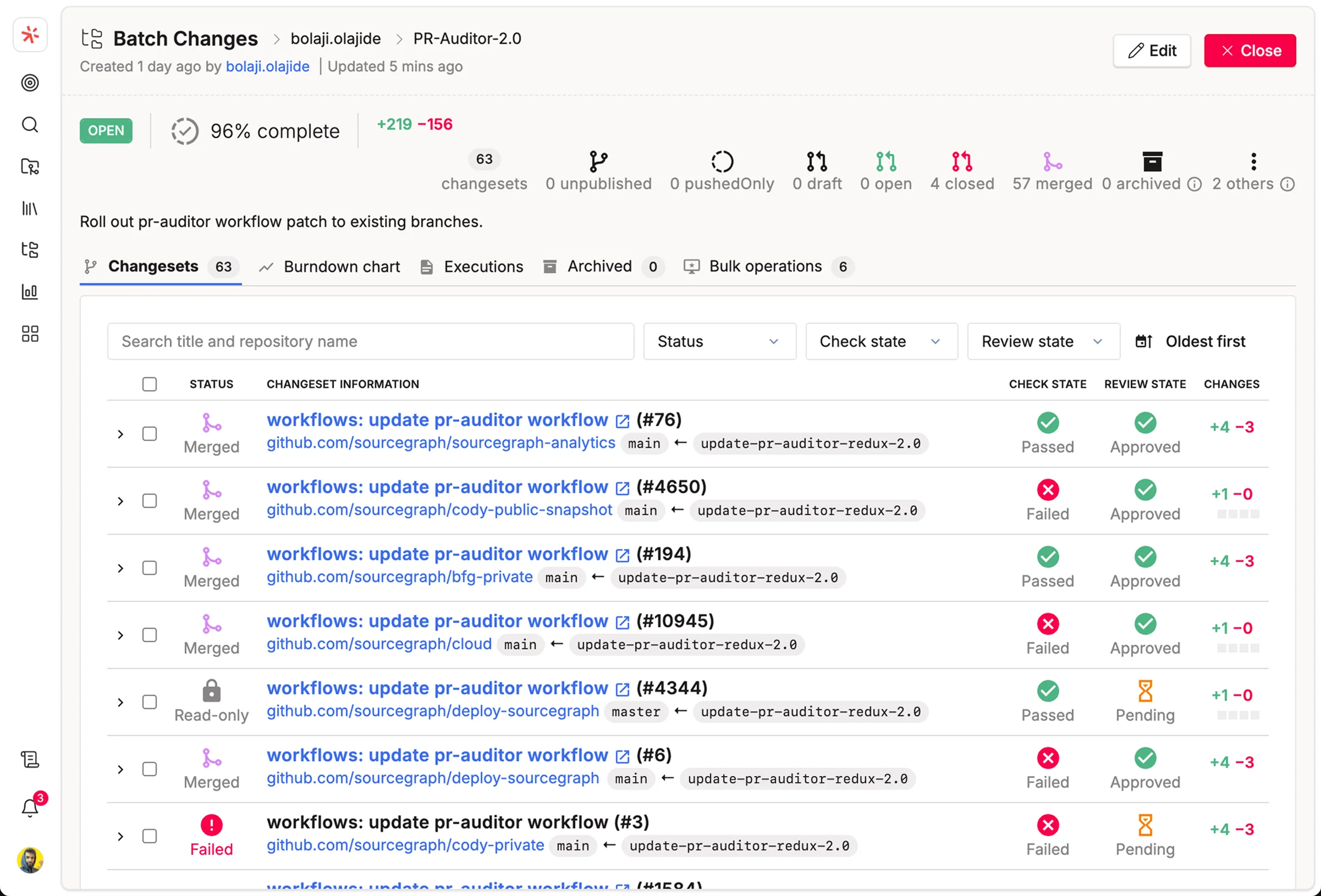Open the Check state filter dropdown
Image resolution: width=1321 pixels, height=896 pixels.
click(881, 341)
